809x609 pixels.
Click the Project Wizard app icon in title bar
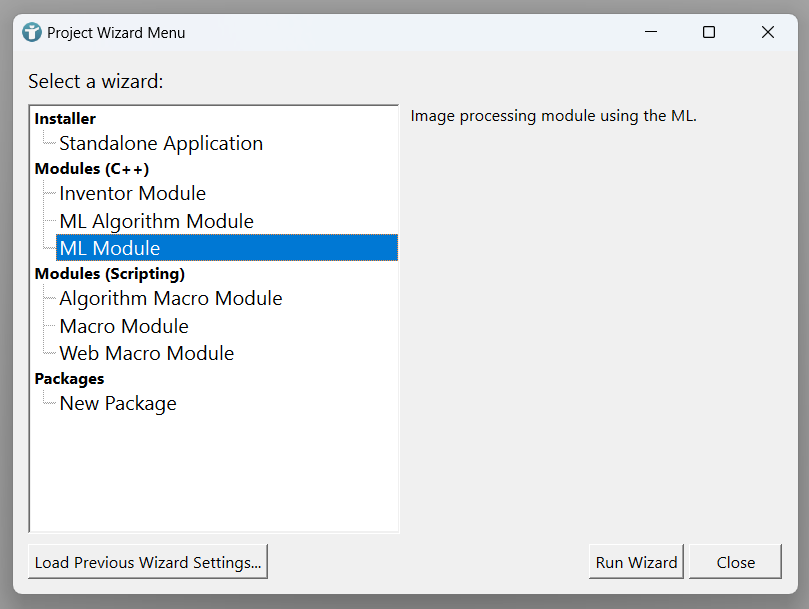[x=32, y=32]
